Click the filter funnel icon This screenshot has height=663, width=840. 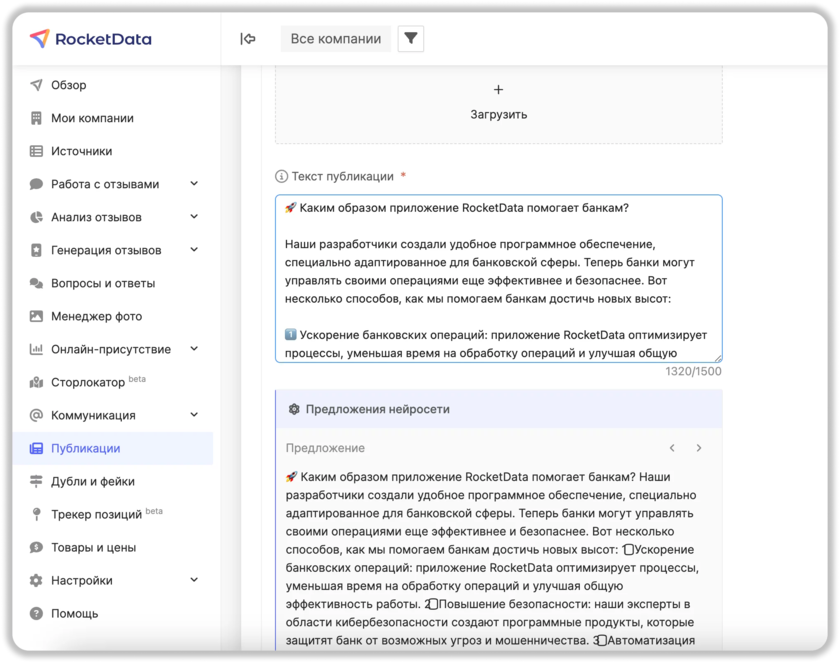[x=411, y=39]
